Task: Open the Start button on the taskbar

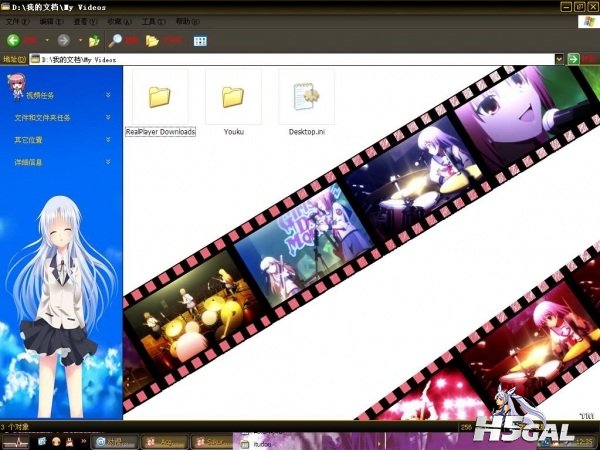Action: tap(15, 442)
